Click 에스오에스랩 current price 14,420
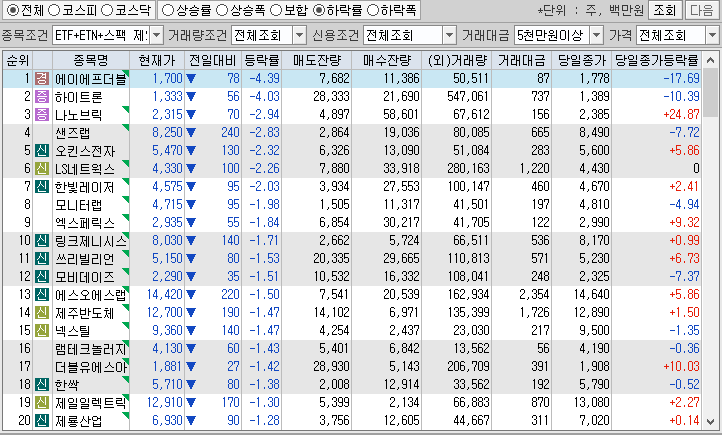This screenshot has width=722, height=435. [165, 295]
